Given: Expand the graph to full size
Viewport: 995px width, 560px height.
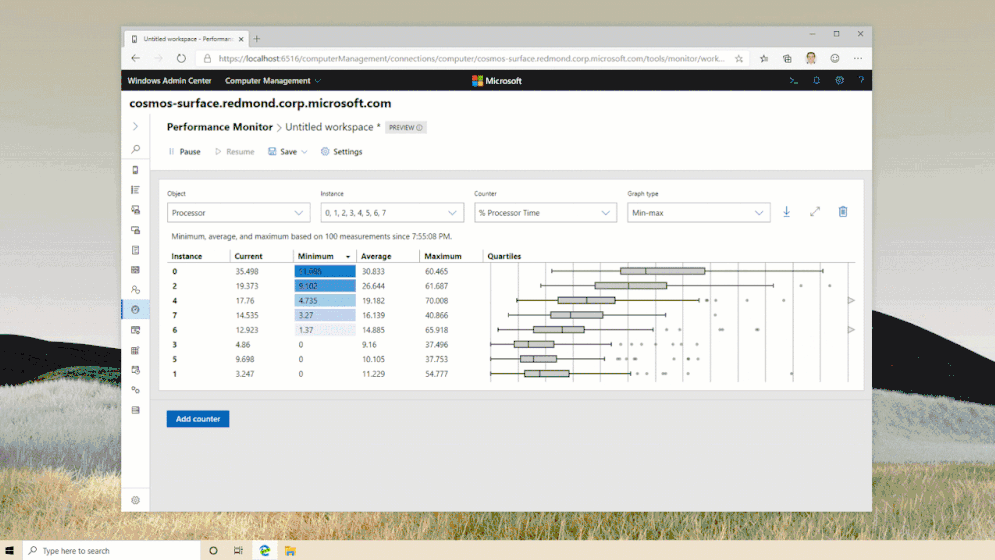Looking at the screenshot, I should (x=815, y=212).
